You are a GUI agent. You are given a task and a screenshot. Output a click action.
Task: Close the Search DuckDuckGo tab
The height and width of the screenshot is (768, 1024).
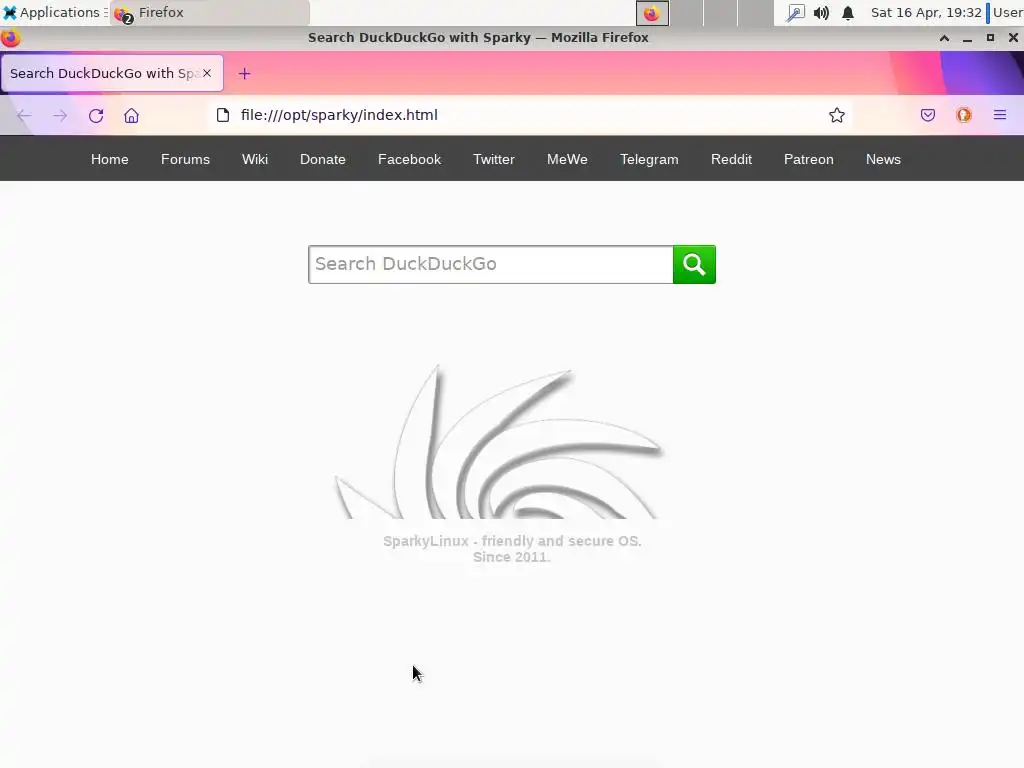207,73
